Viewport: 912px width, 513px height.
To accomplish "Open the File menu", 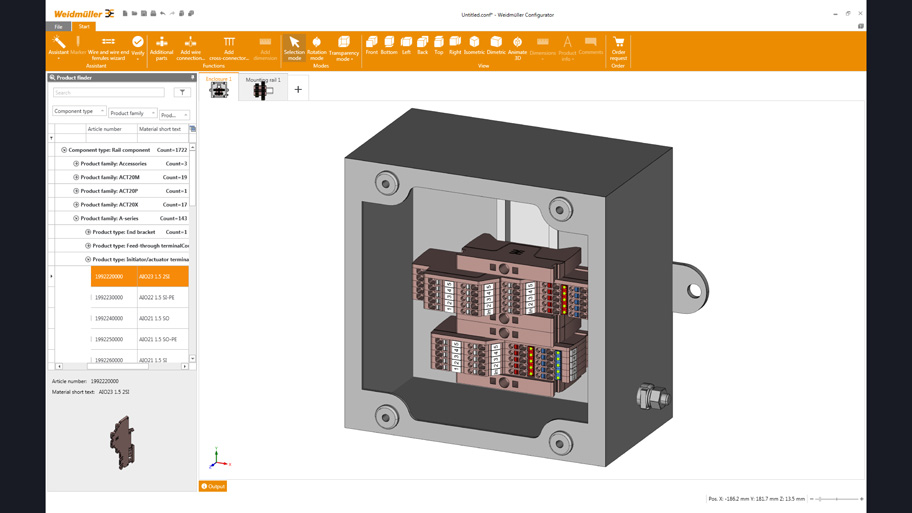I will [x=59, y=27].
